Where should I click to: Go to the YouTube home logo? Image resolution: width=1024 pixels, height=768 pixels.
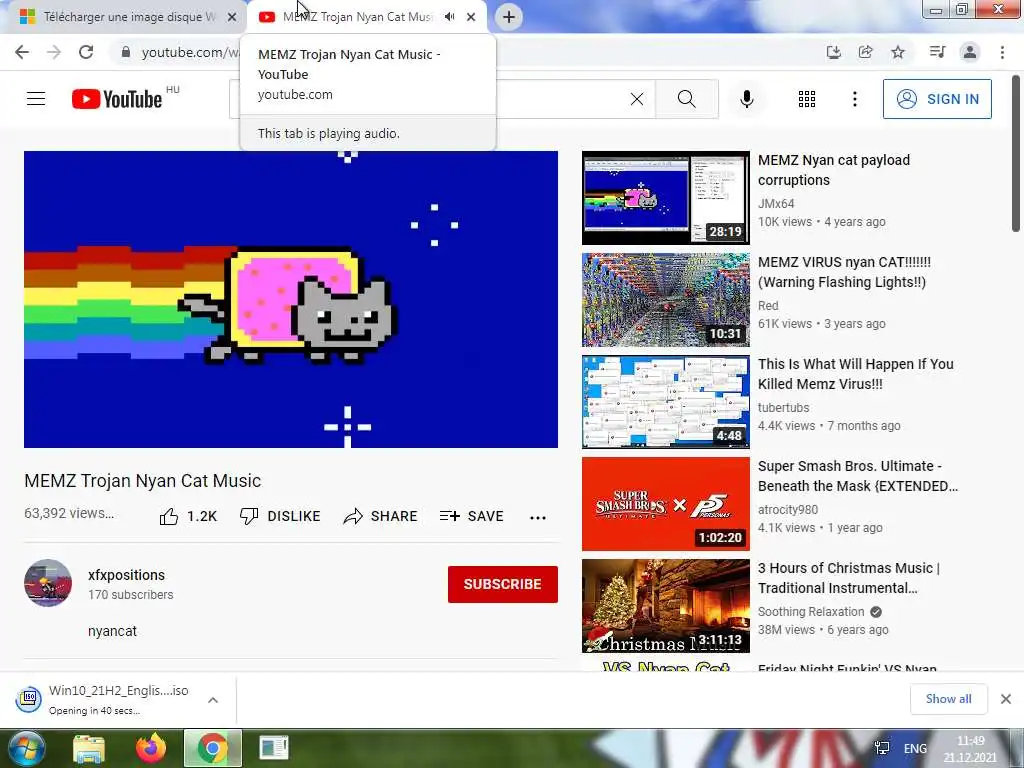116,99
